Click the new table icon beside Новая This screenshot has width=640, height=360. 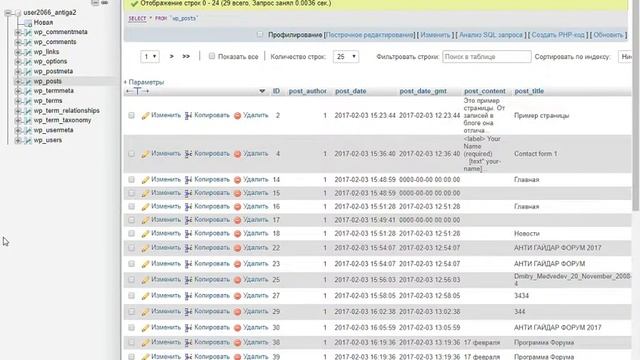point(28,23)
